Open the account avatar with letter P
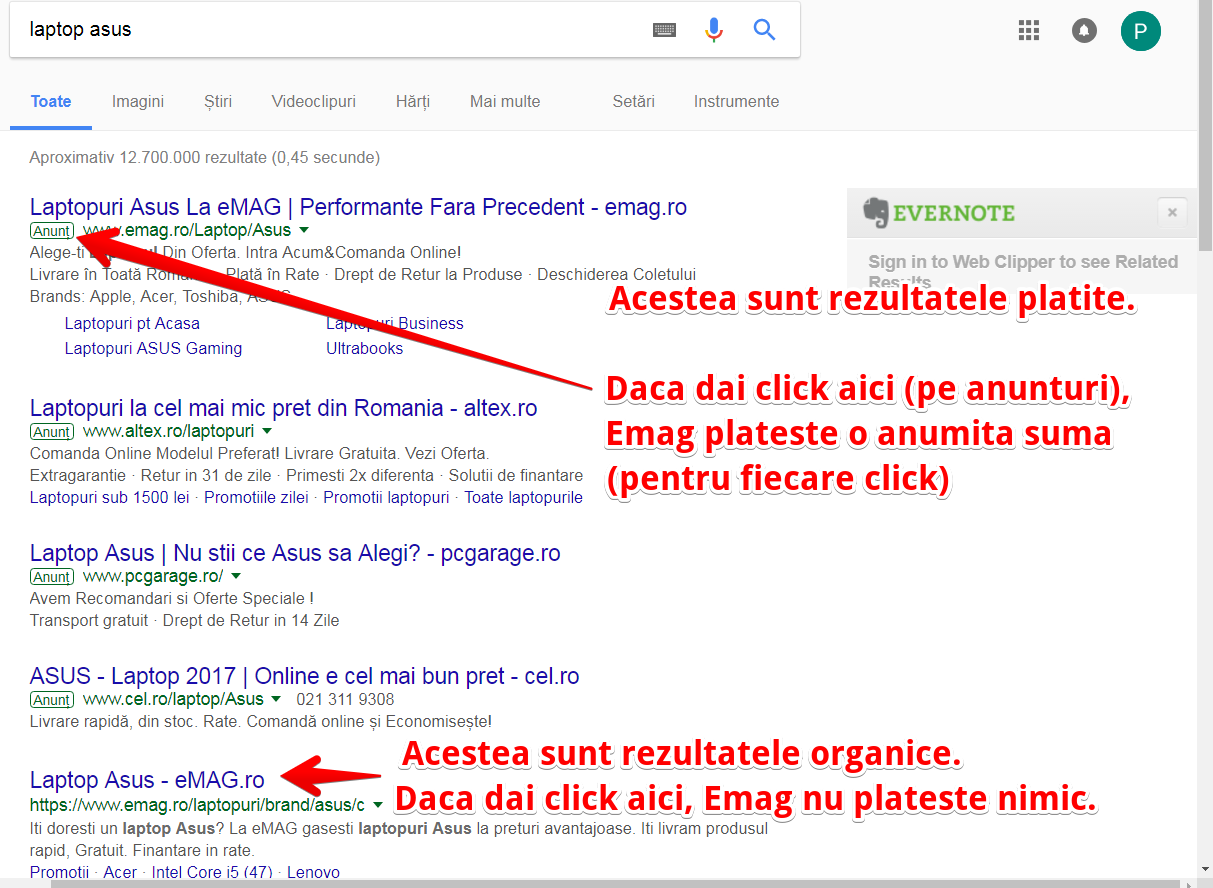The width and height of the screenshot is (1213, 888). click(x=1141, y=31)
